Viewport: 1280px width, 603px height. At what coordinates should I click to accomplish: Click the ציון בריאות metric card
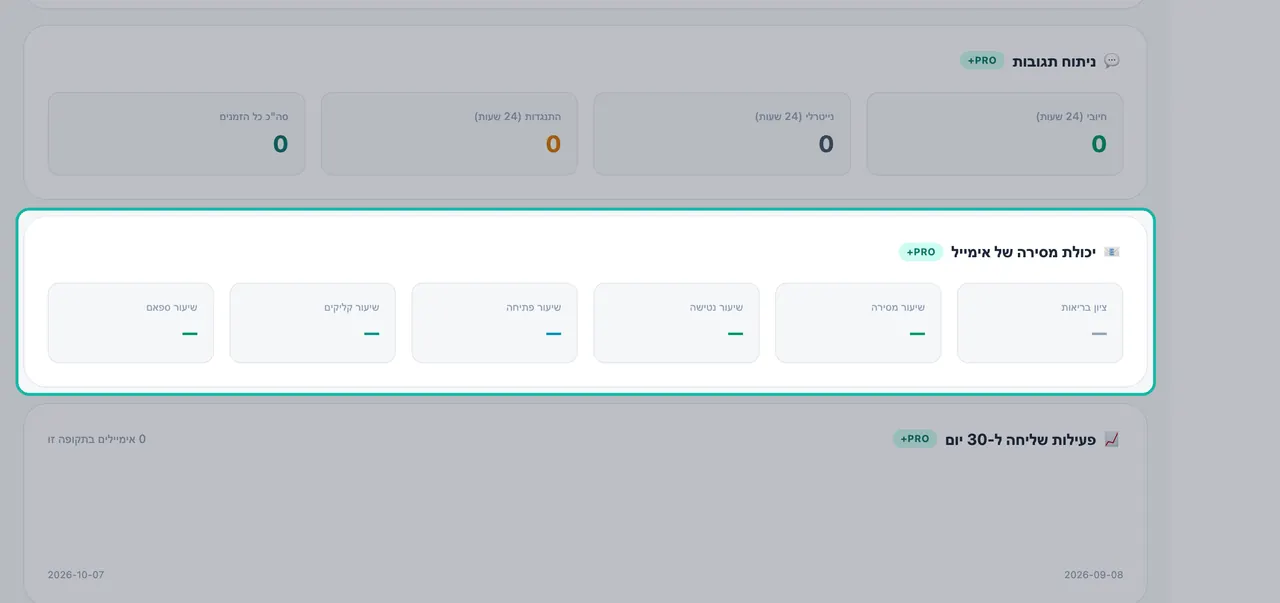click(x=1040, y=323)
